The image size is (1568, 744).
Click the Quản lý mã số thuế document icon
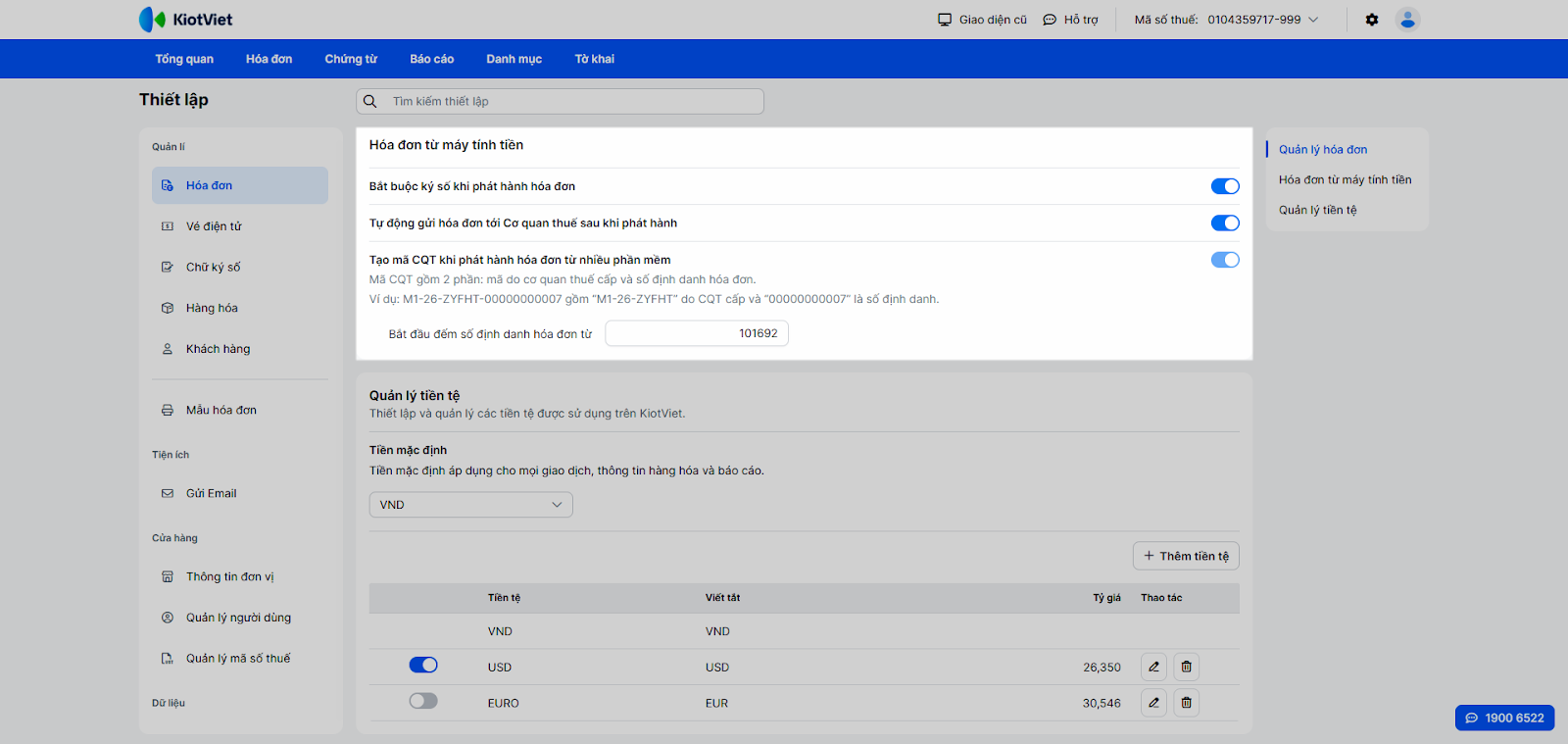point(168,659)
